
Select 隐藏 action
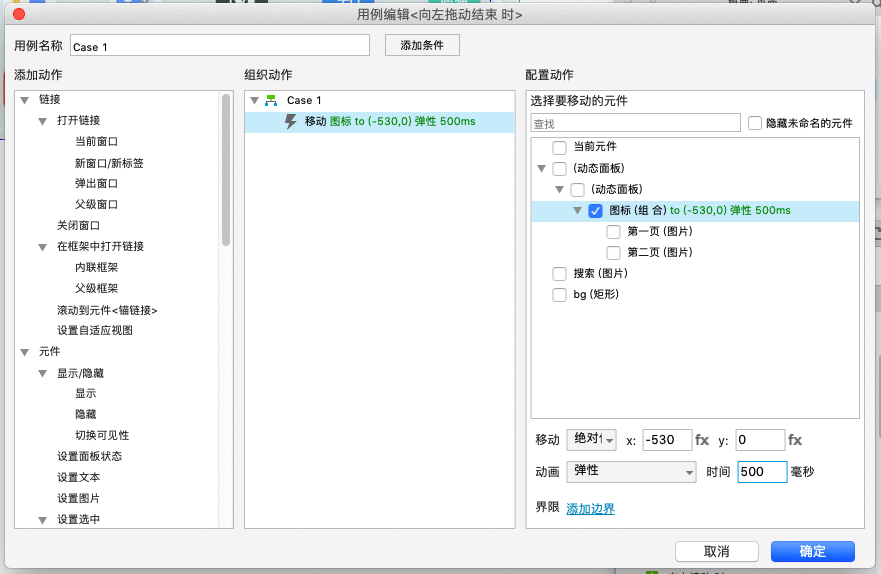(x=85, y=414)
